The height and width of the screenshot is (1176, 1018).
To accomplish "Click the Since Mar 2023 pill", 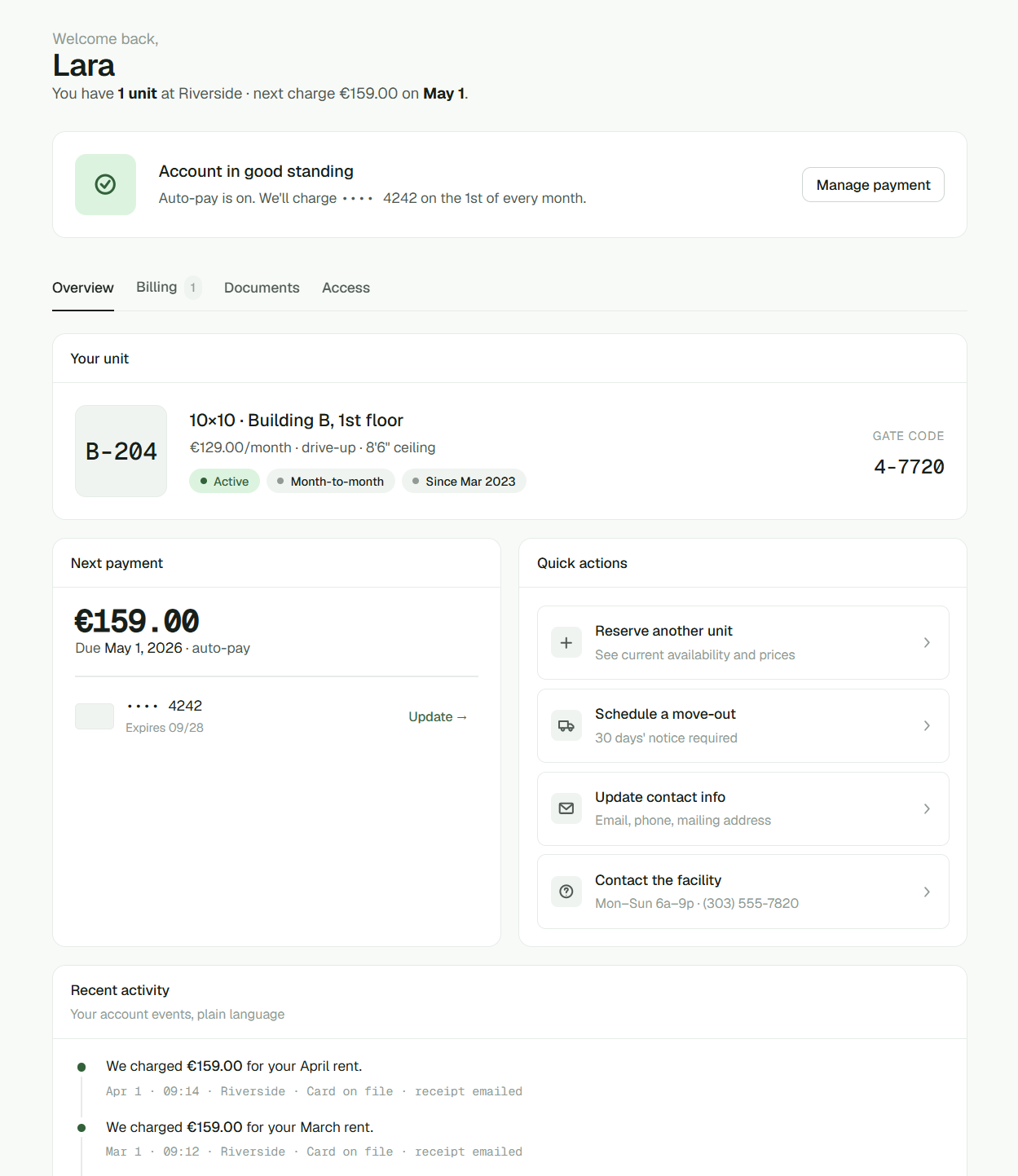I will point(464,481).
